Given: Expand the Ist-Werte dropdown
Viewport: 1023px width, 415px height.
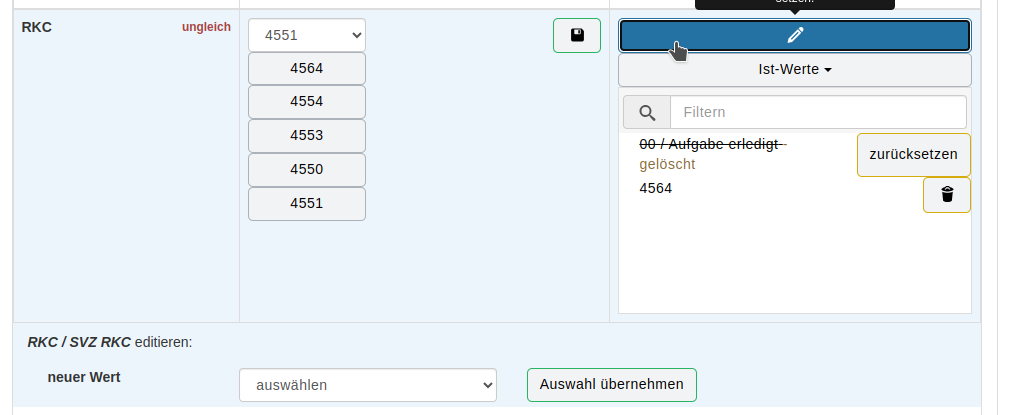Looking at the screenshot, I should tap(795, 70).
